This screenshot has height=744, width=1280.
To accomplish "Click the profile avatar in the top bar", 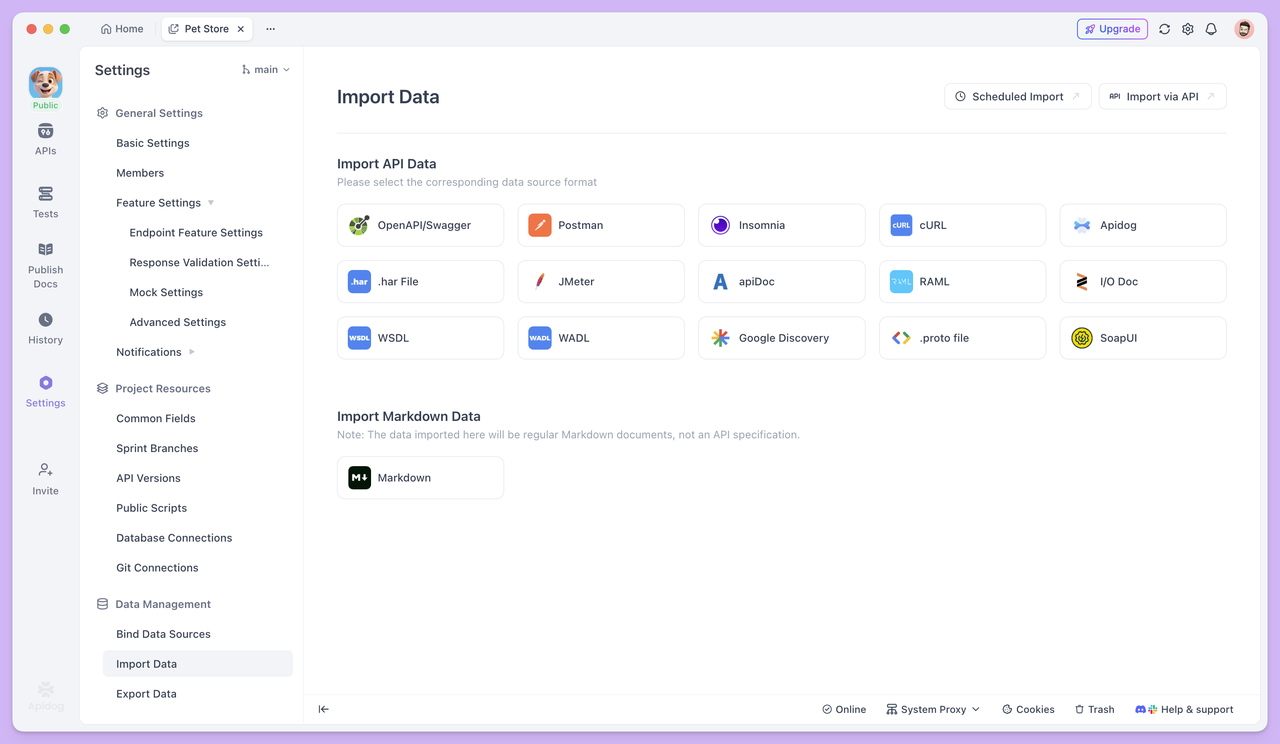I will [1243, 29].
